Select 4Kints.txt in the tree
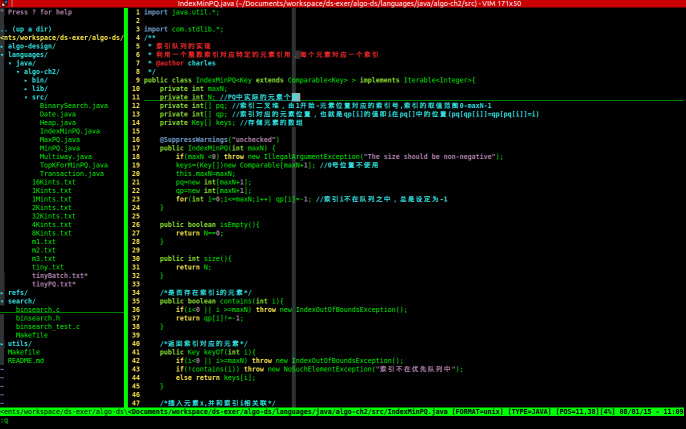 (x=52, y=225)
